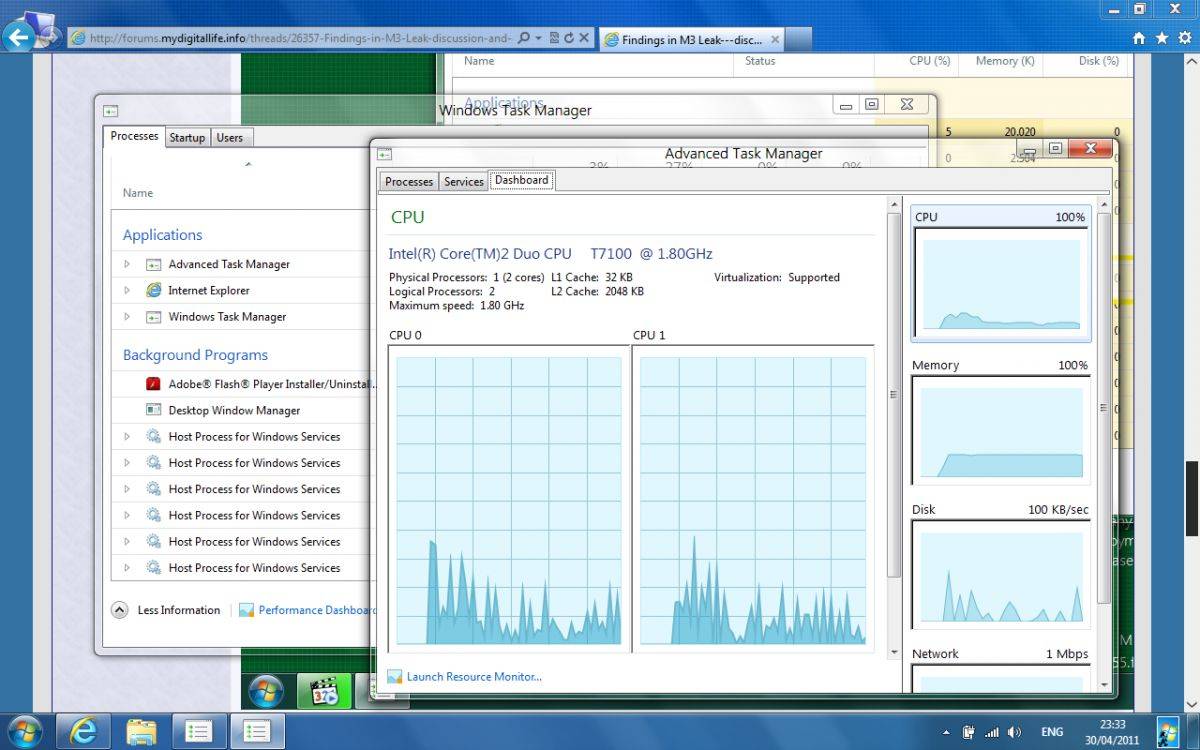Screen dimensions: 1200x750
Task: Open the Favorites star in Internet Explorer
Action: (x=1161, y=37)
